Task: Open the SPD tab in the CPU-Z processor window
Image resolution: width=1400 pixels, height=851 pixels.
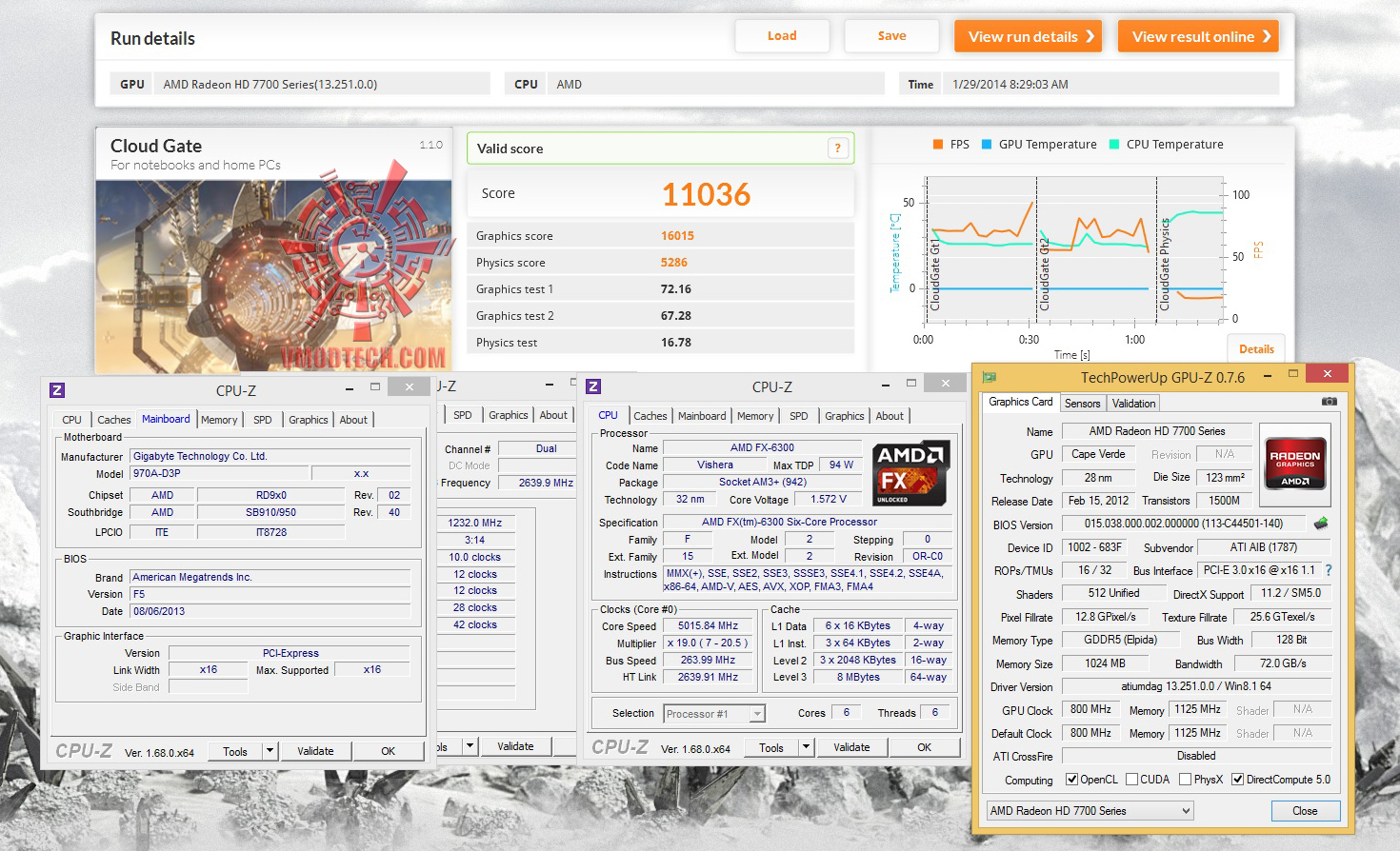Action: [x=799, y=416]
